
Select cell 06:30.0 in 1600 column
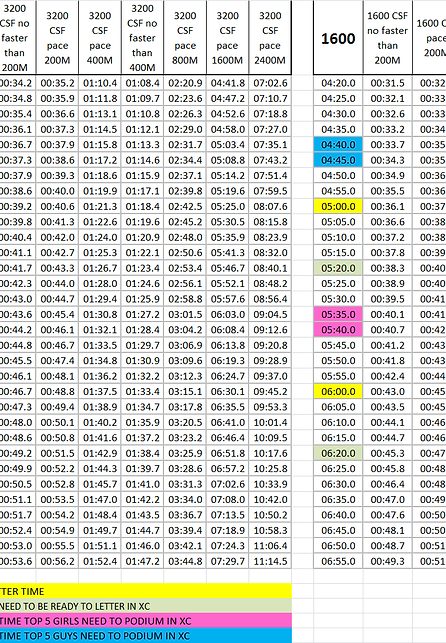coord(338,484)
